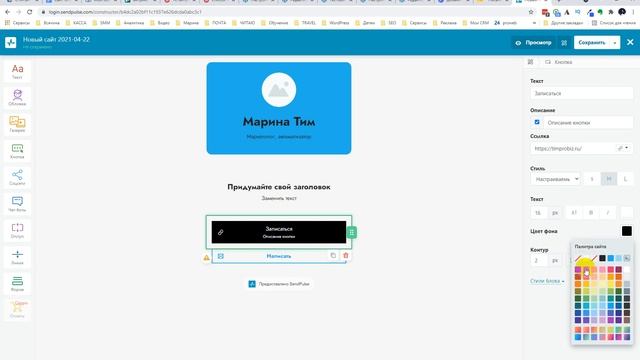Click the envelope icon in Написать row
The width and height of the screenshot is (640, 360).
tap(221, 256)
